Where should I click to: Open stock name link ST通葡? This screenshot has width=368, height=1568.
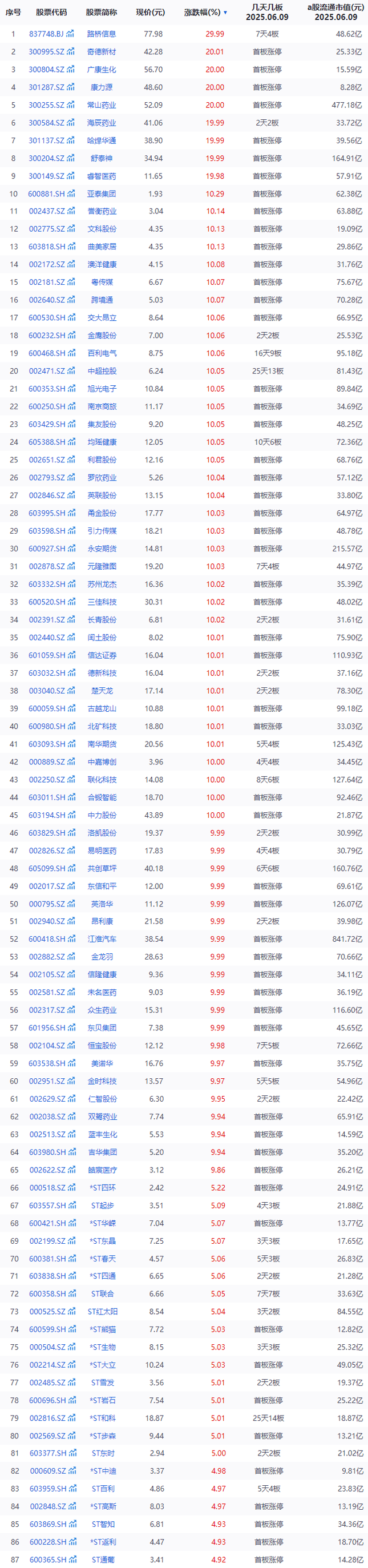[103, 1560]
